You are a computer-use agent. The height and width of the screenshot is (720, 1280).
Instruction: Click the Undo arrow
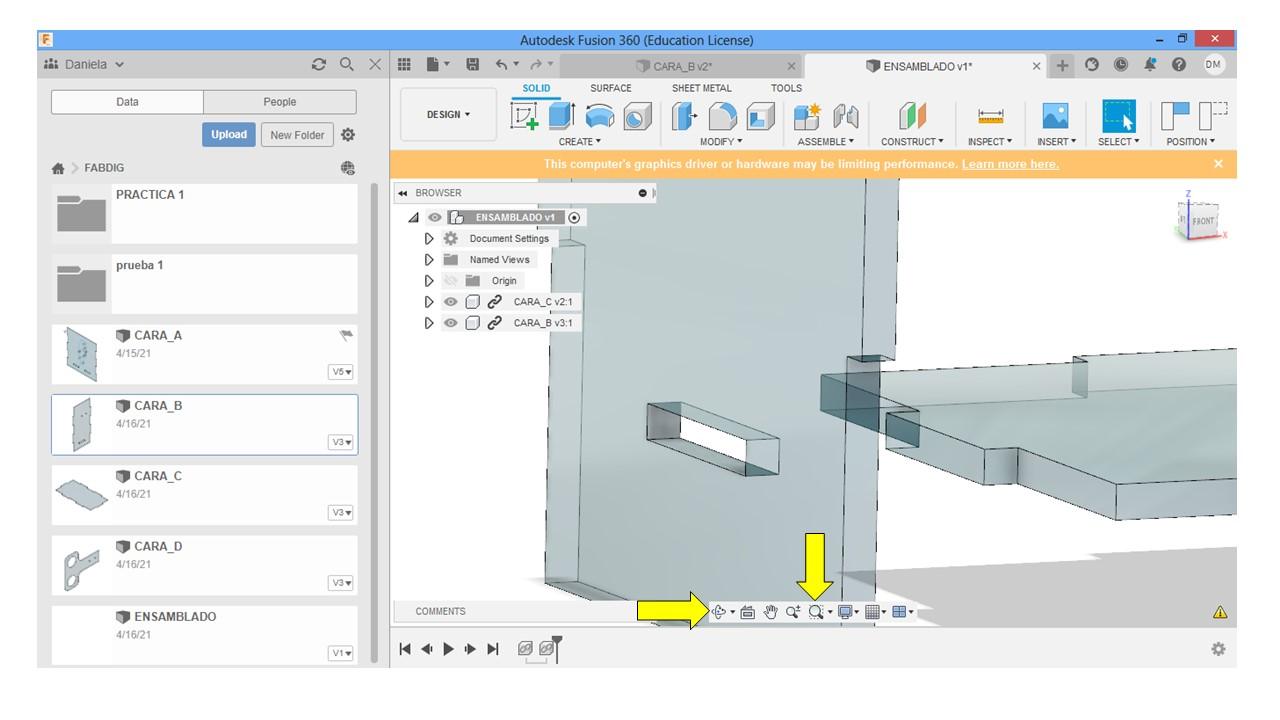tap(501, 65)
